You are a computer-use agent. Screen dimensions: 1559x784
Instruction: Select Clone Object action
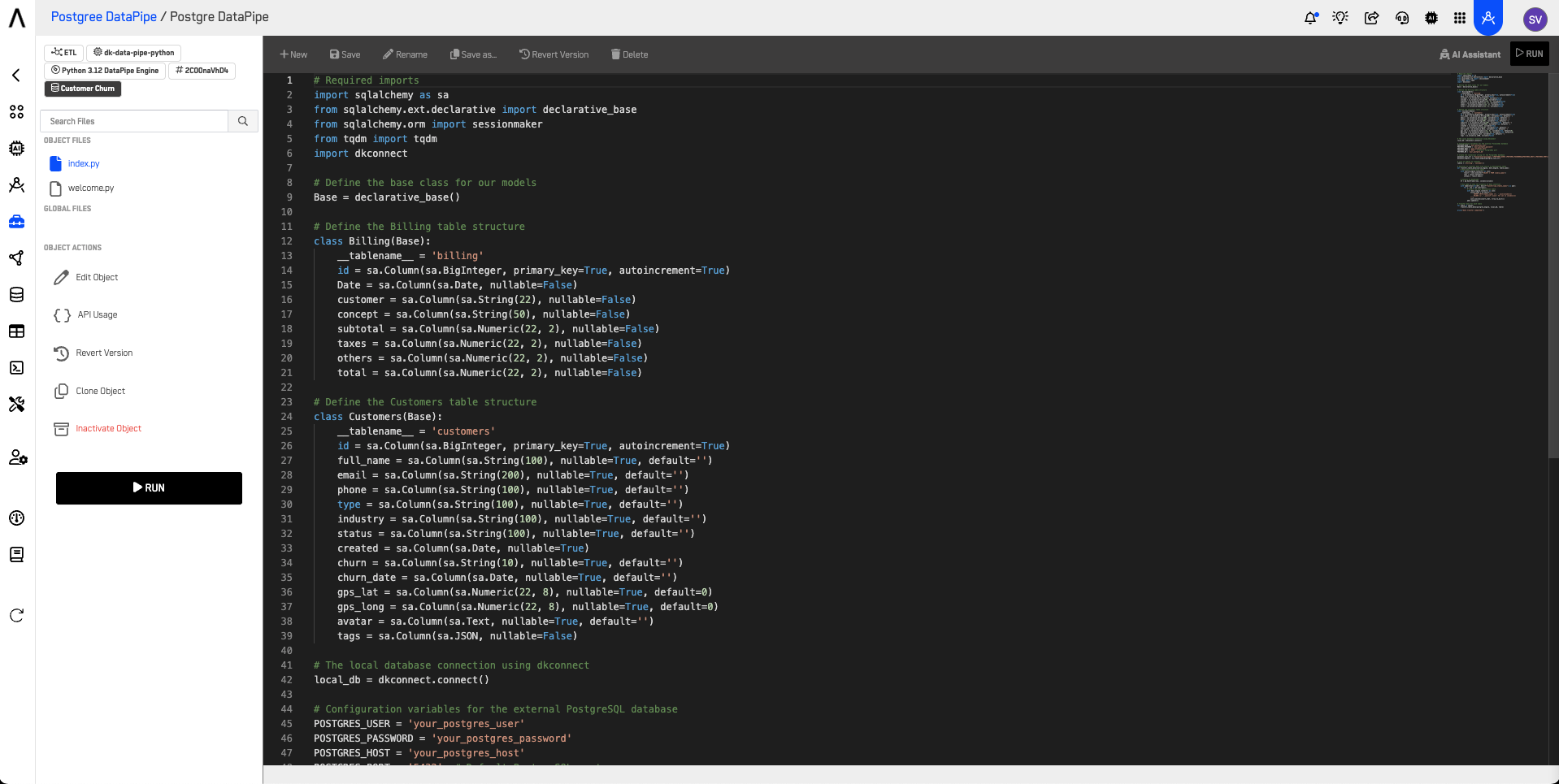click(x=89, y=392)
